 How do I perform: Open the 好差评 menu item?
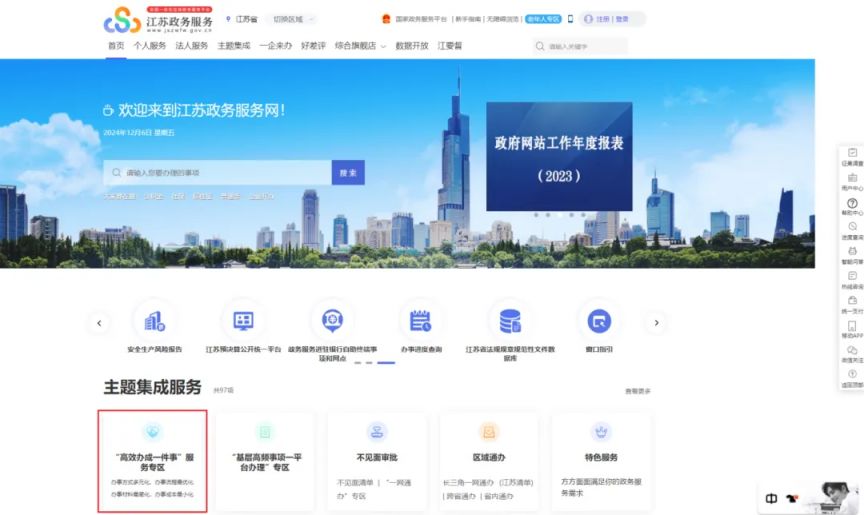point(314,46)
